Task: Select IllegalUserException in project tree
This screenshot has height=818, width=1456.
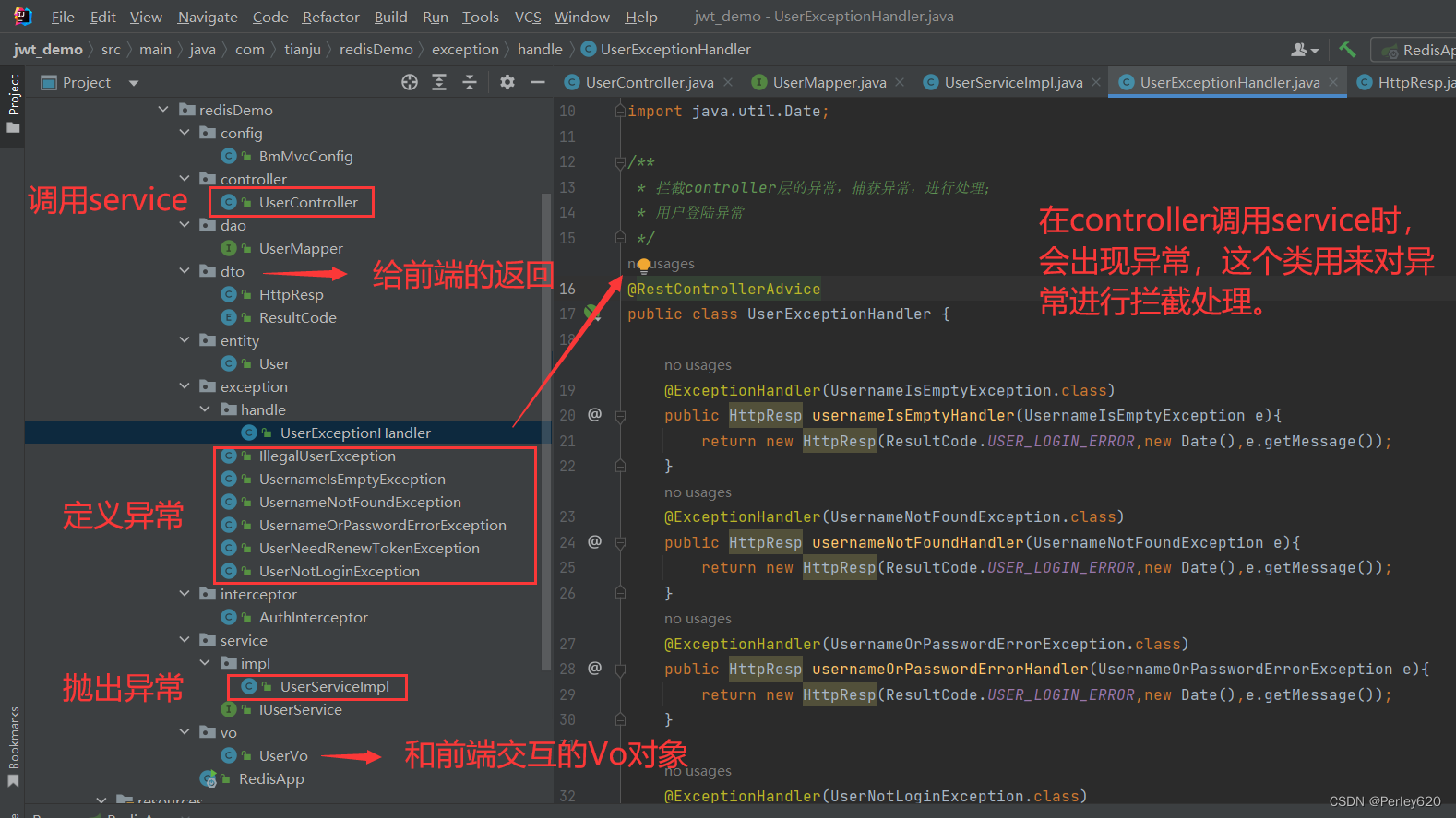Action: [x=327, y=456]
